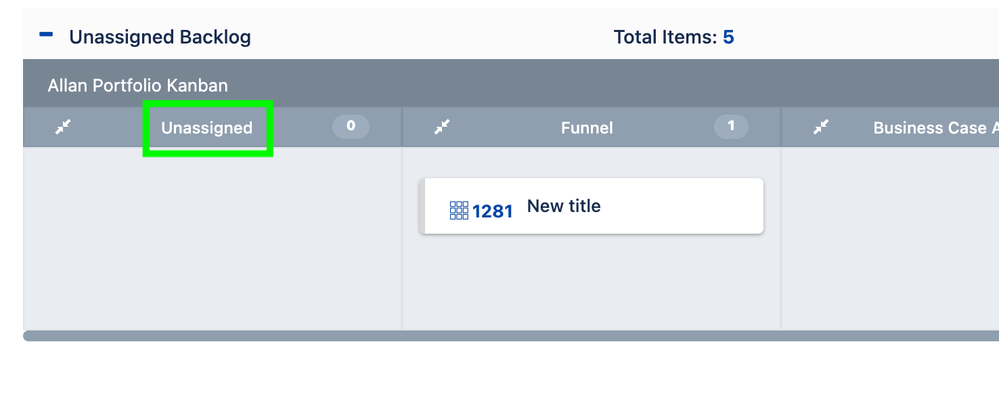Screen dimensions: 999x420
Task: Collapse the Unassigned Backlog section
Action: click(46, 35)
